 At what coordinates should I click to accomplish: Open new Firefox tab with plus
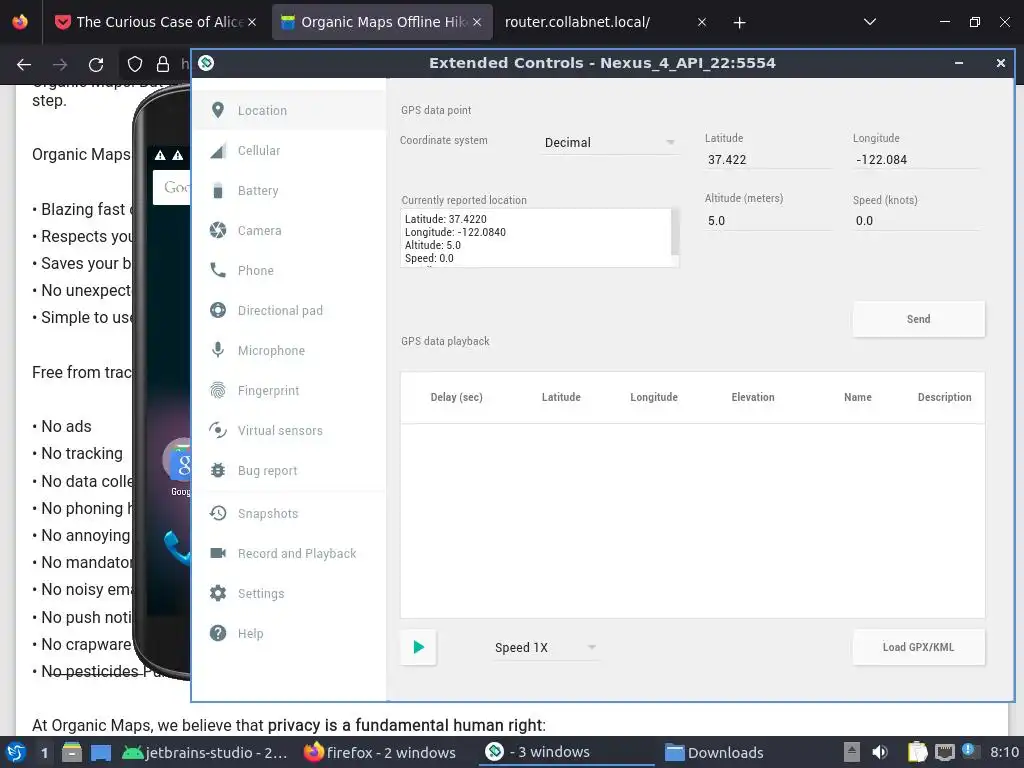[739, 23]
